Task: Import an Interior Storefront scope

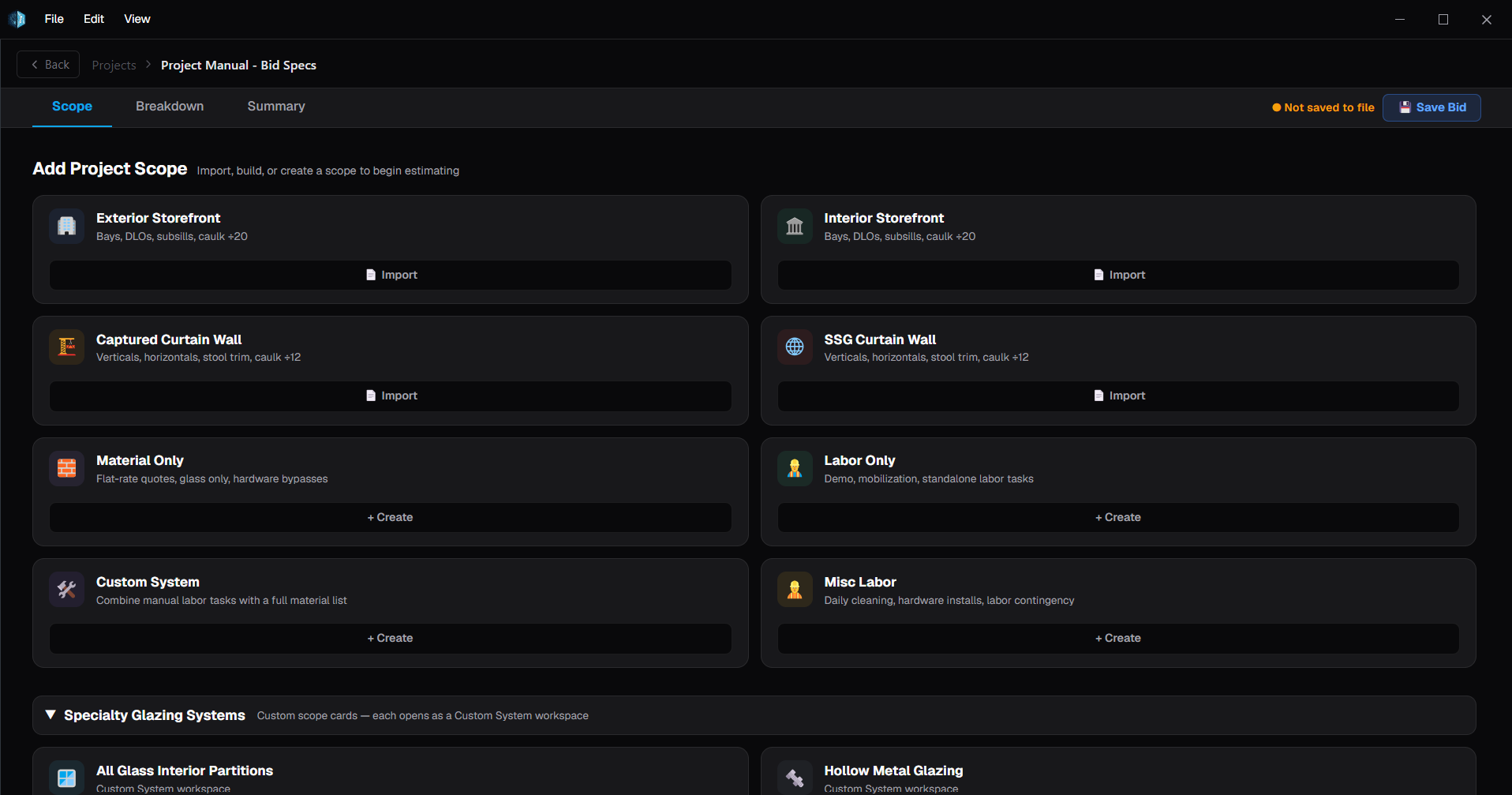Action: (1118, 275)
